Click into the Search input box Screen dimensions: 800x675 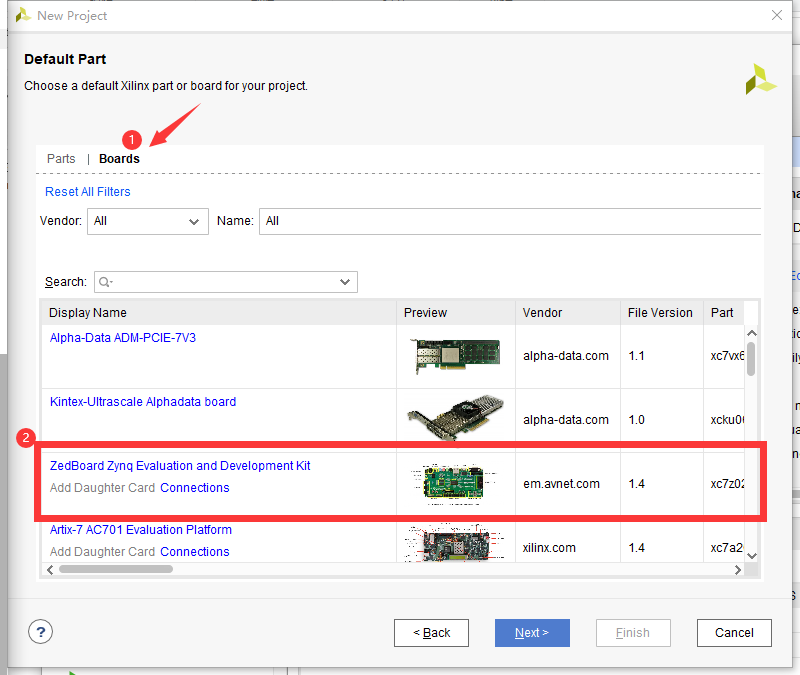[x=226, y=282]
